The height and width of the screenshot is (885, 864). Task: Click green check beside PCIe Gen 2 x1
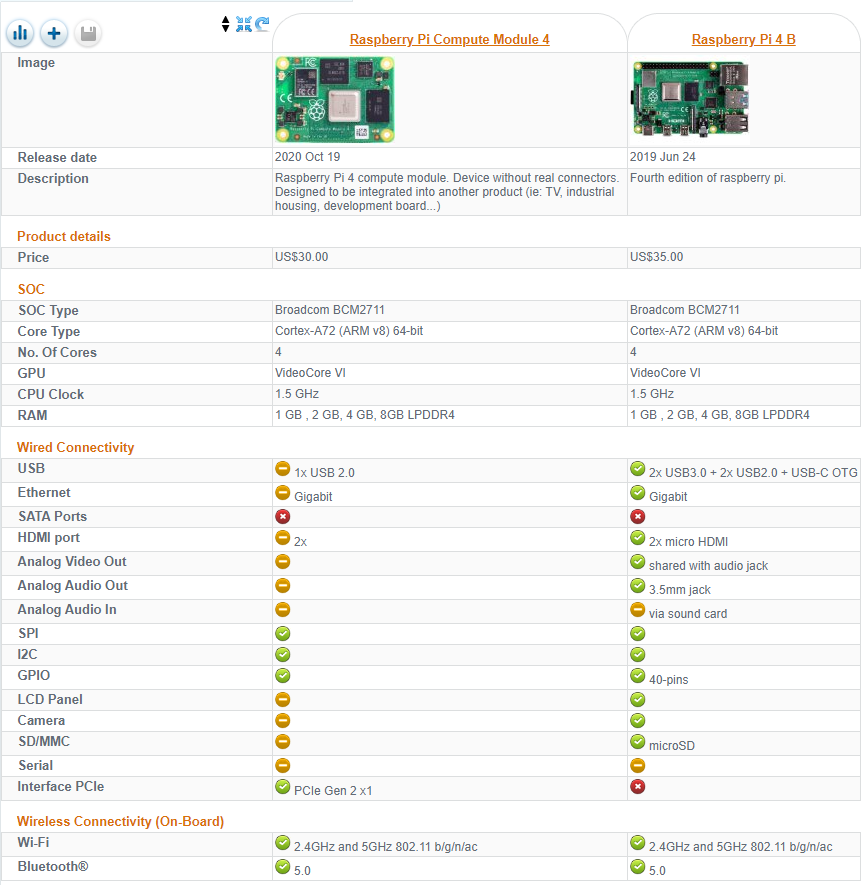pos(283,786)
